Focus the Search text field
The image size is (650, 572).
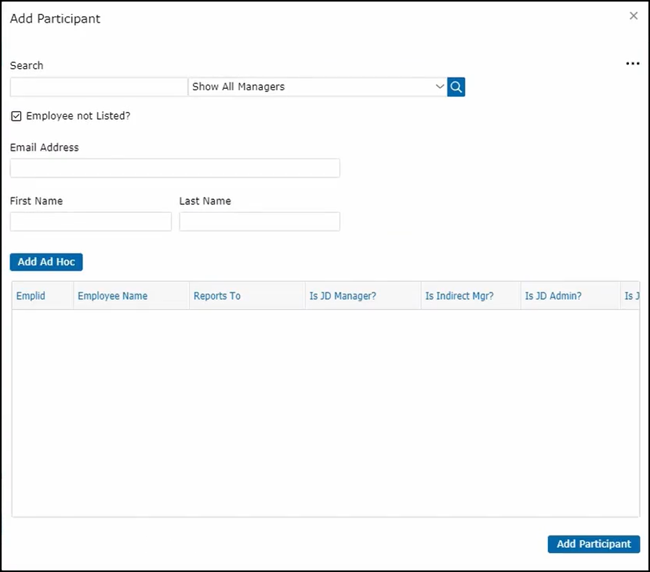(98, 87)
